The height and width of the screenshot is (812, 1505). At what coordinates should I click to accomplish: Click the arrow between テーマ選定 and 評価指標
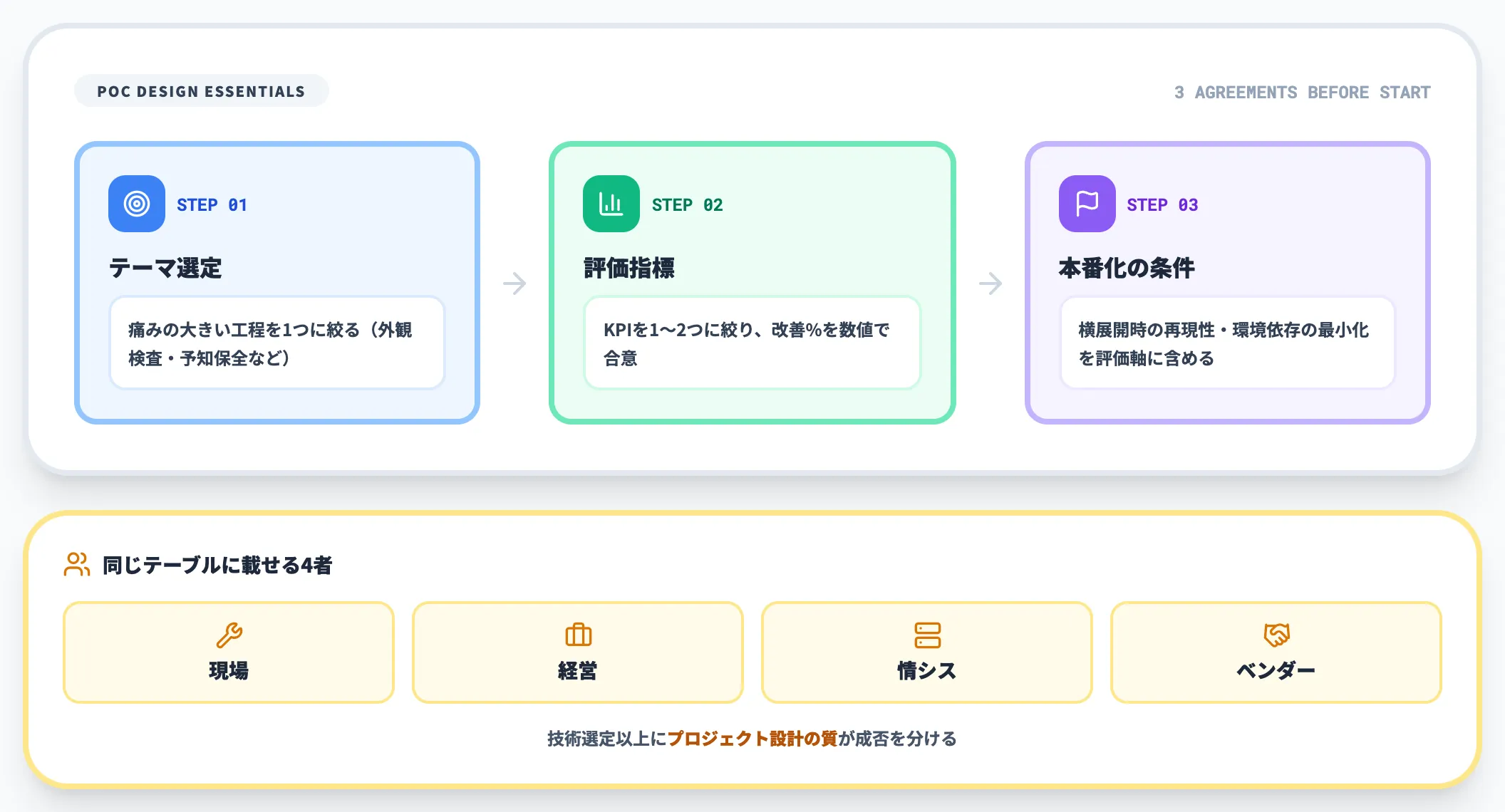tap(515, 283)
